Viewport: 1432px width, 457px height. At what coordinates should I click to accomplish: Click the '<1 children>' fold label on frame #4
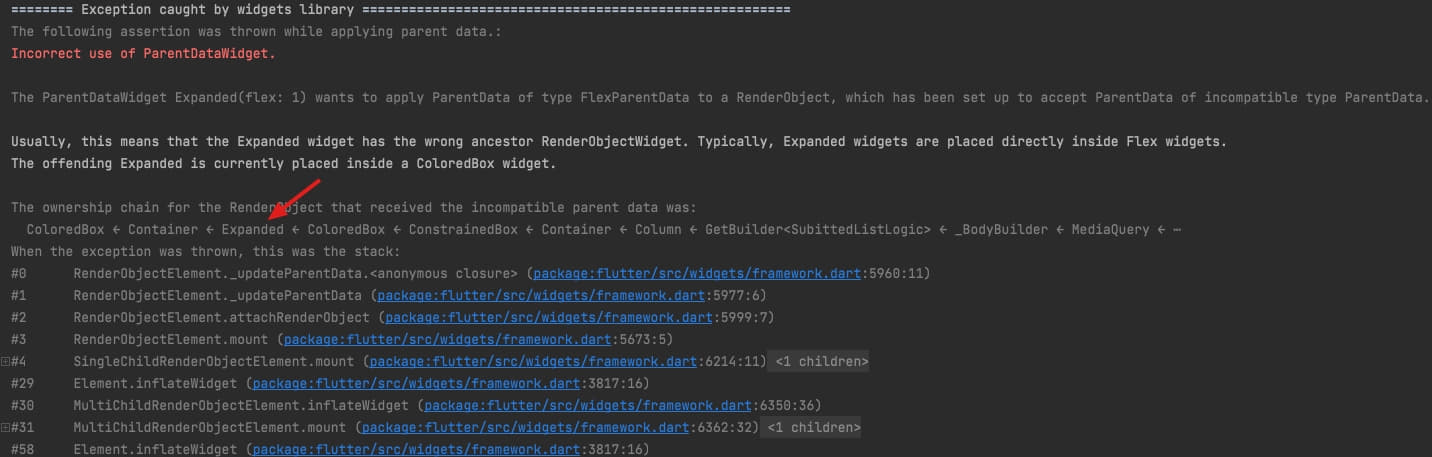[818, 361]
